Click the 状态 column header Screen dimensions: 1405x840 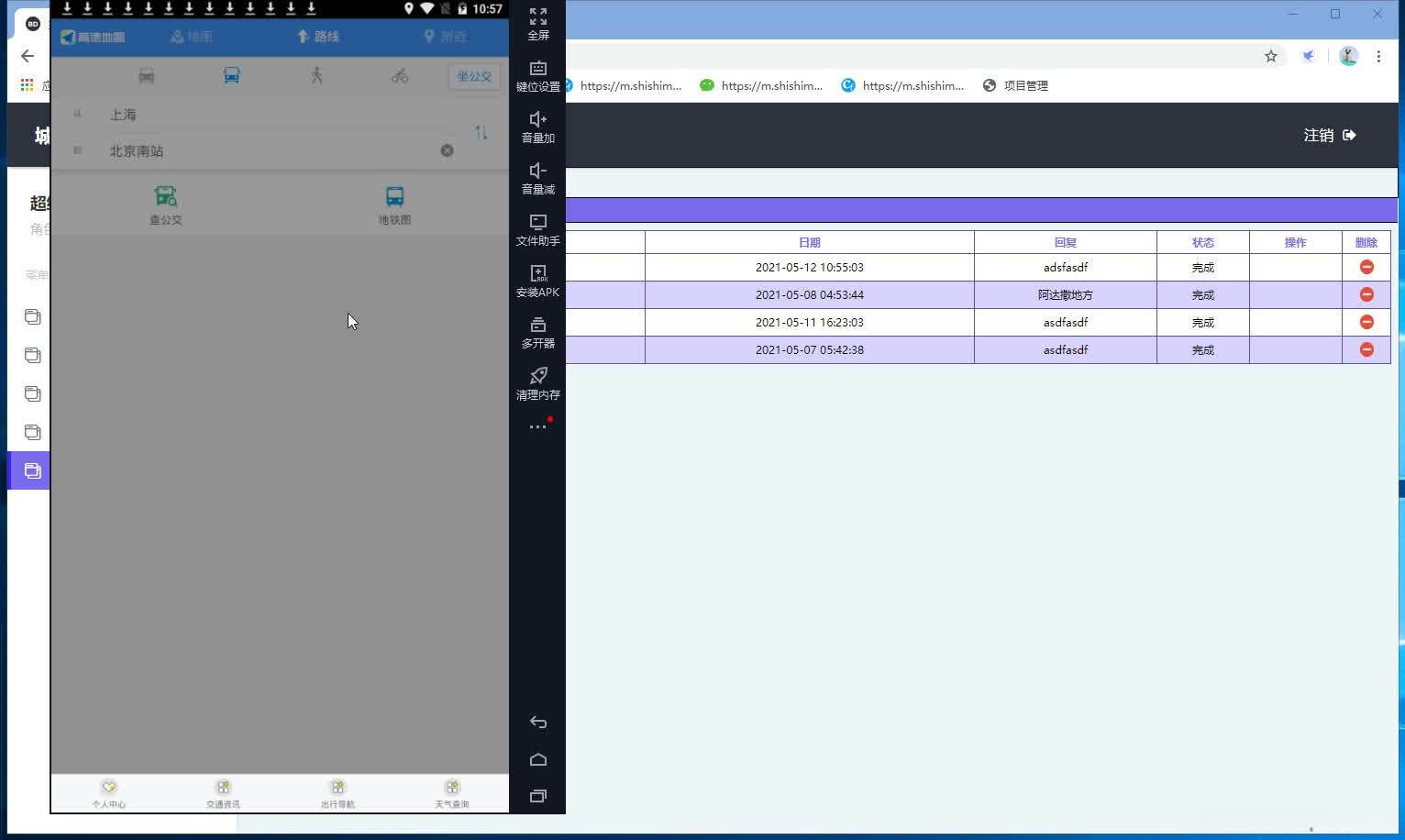click(x=1203, y=242)
